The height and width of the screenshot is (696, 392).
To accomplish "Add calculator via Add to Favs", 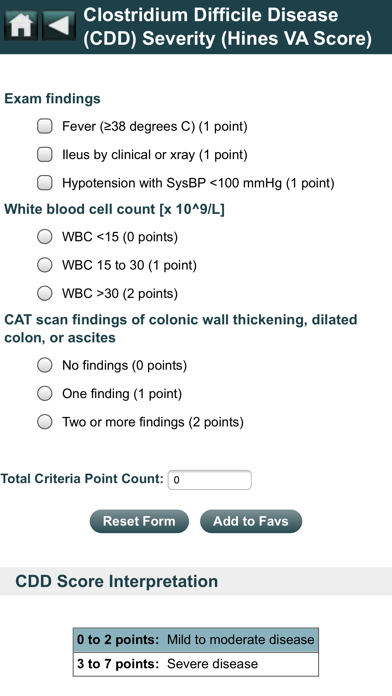I will pos(251,521).
